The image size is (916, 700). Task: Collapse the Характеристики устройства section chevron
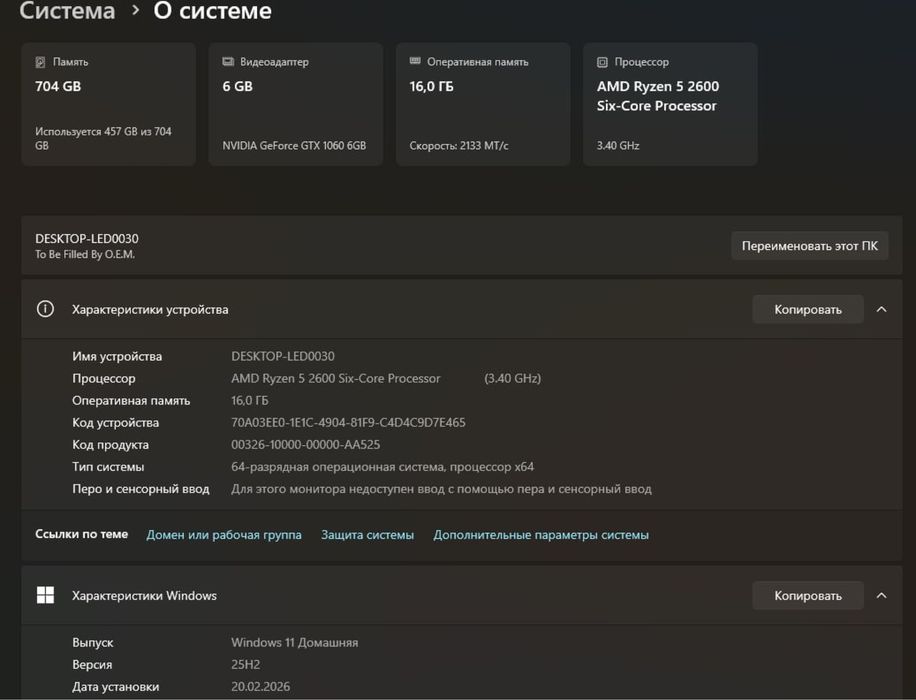tap(882, 309)
